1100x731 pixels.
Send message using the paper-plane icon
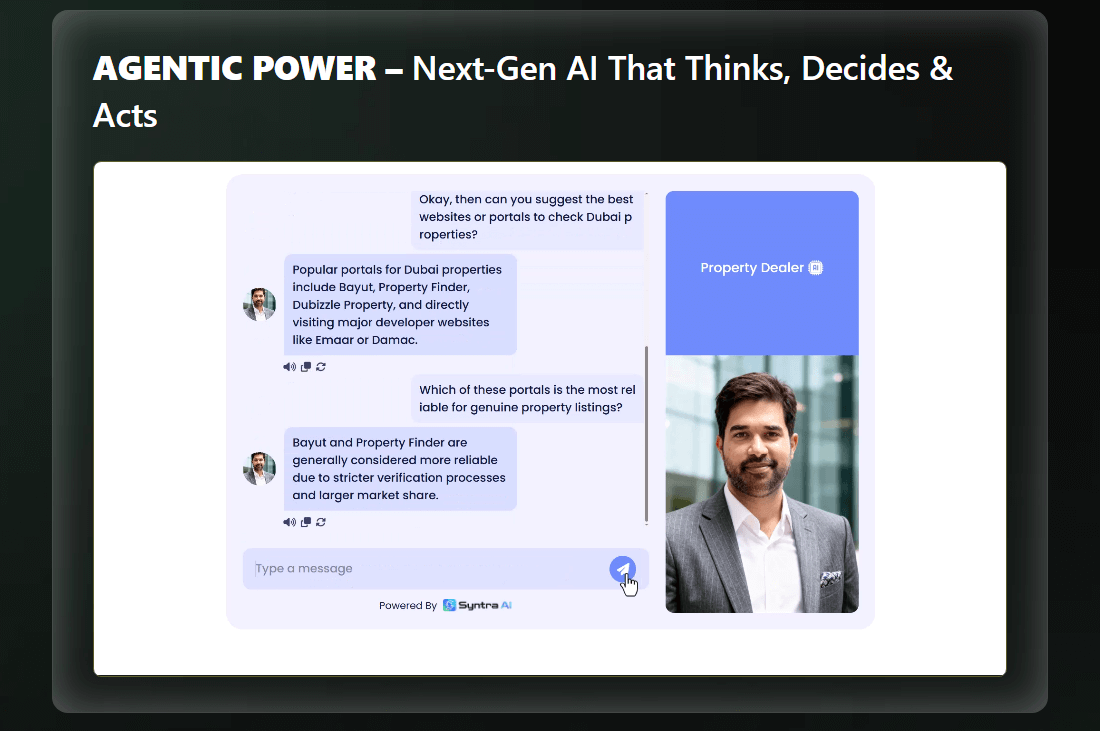click(x=623, y=568)
